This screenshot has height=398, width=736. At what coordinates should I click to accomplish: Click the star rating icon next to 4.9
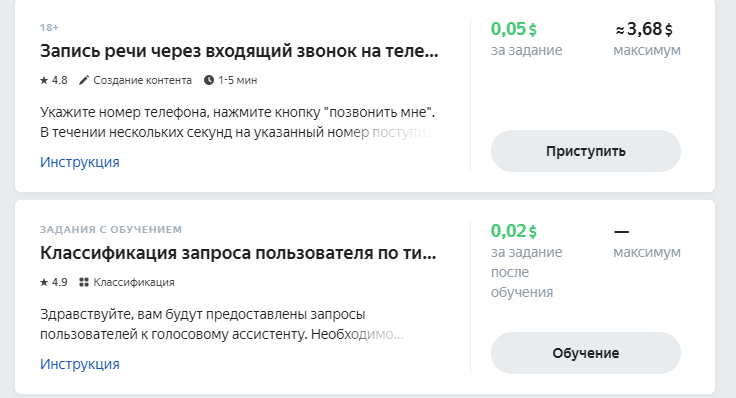(44, 282)
